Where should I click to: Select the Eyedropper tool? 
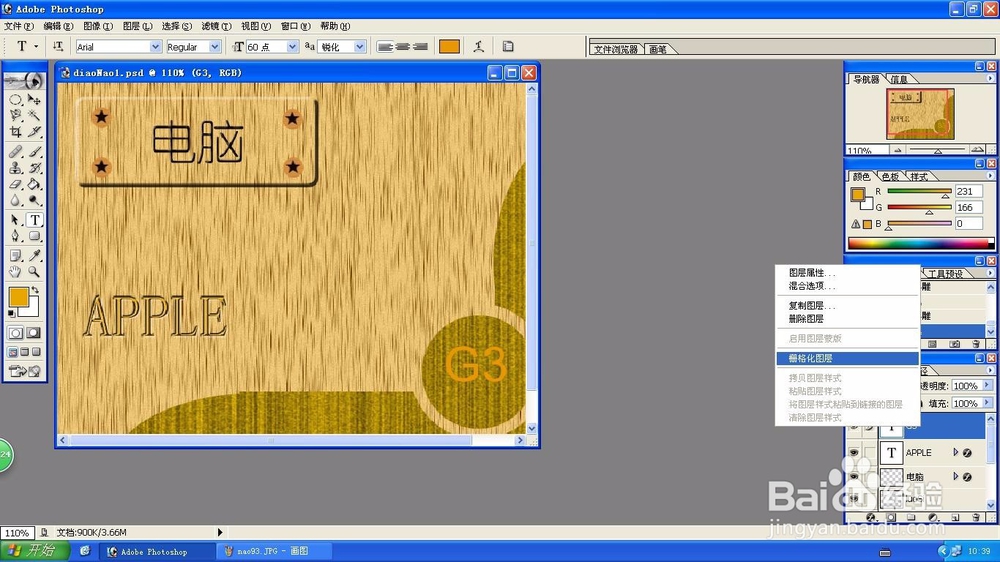[x=34, y=256]
